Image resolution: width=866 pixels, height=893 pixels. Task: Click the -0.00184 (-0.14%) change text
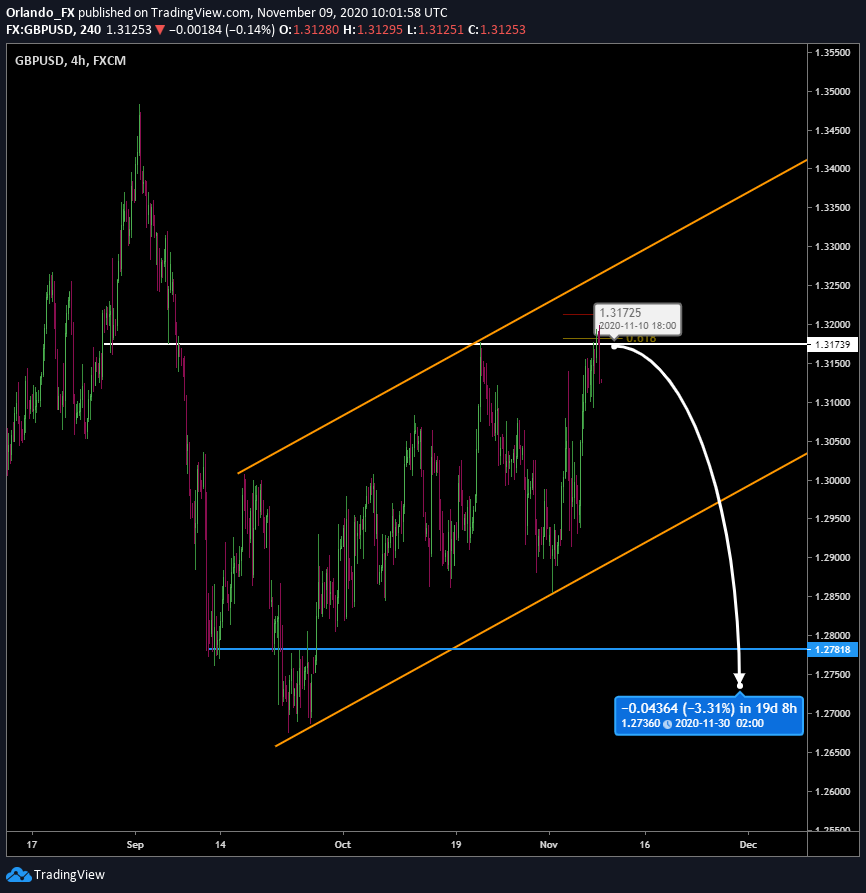coord(222,30)
